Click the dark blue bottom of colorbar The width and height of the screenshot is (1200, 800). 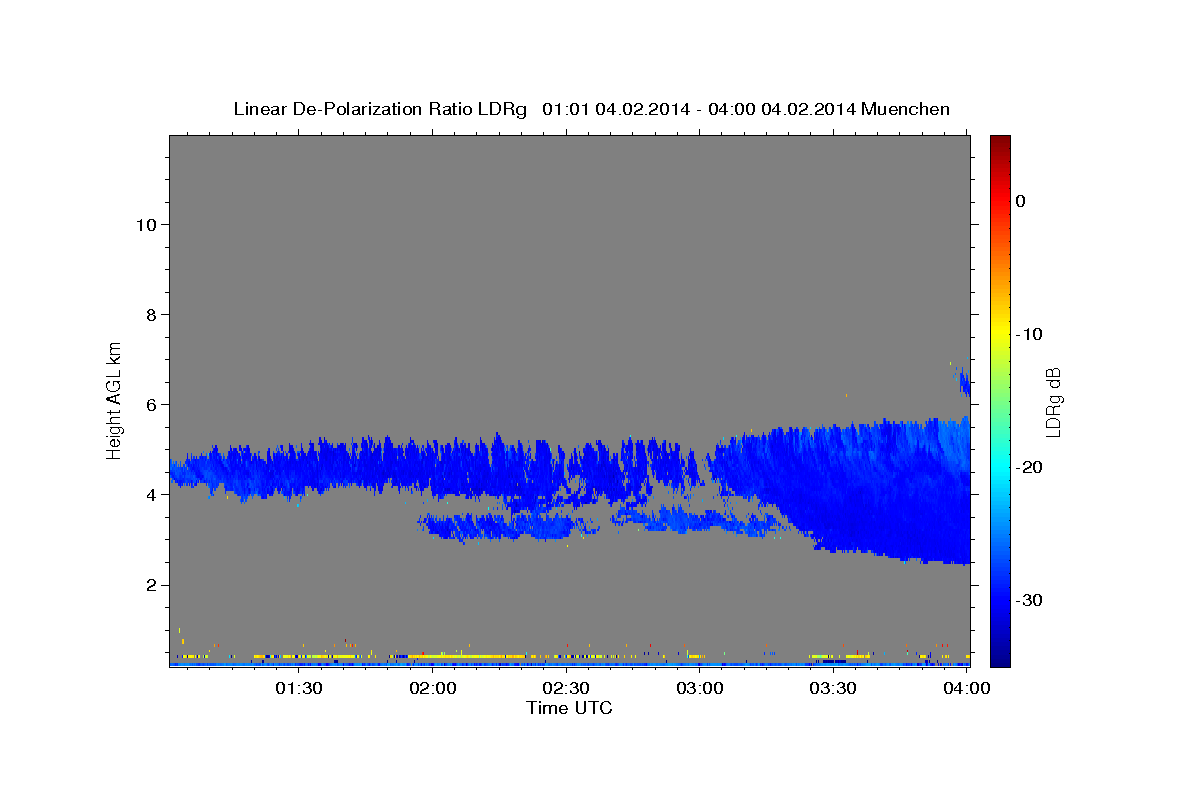[1000, 655]
